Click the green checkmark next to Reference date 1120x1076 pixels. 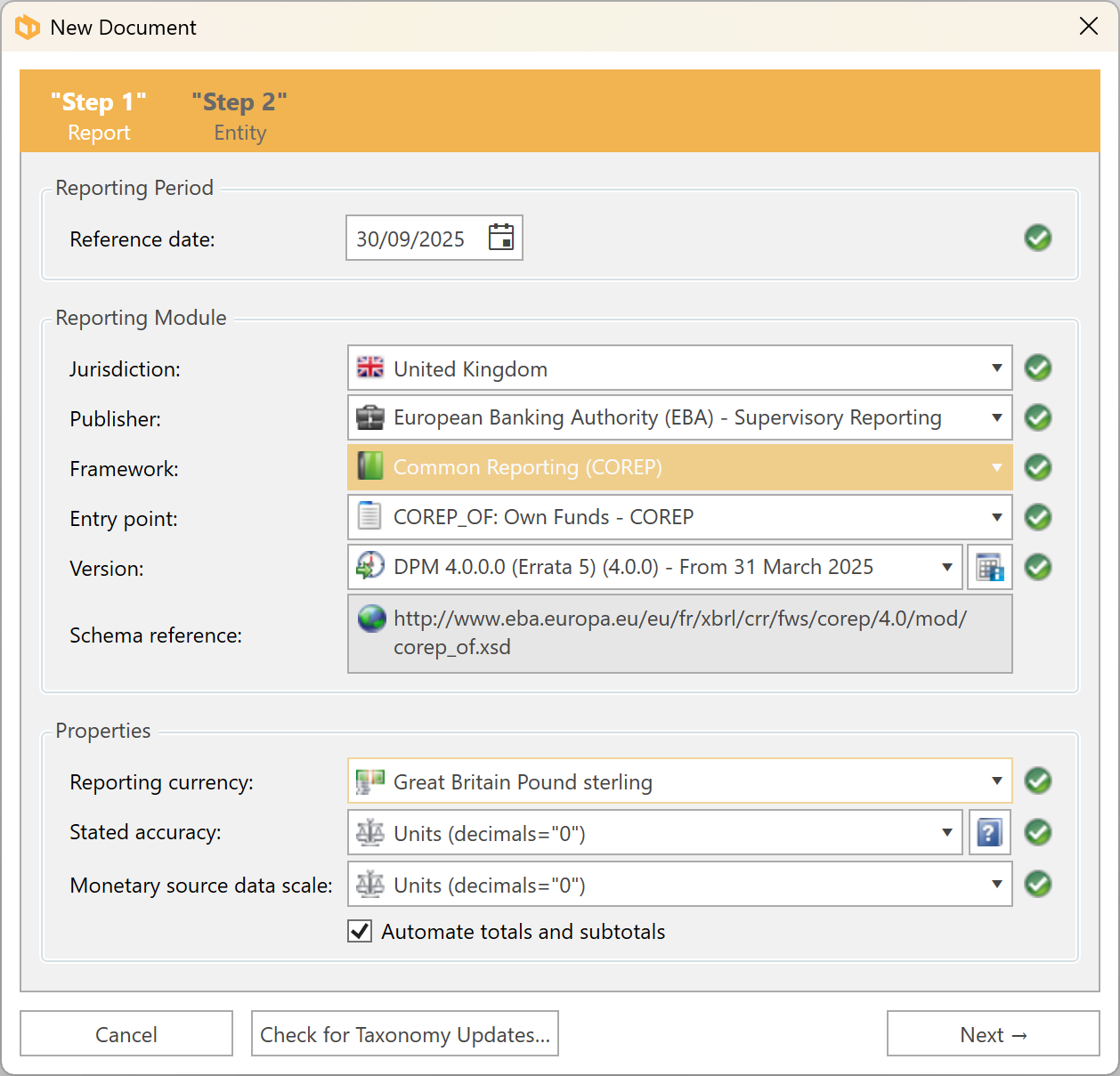click(x=1037, y=238)
